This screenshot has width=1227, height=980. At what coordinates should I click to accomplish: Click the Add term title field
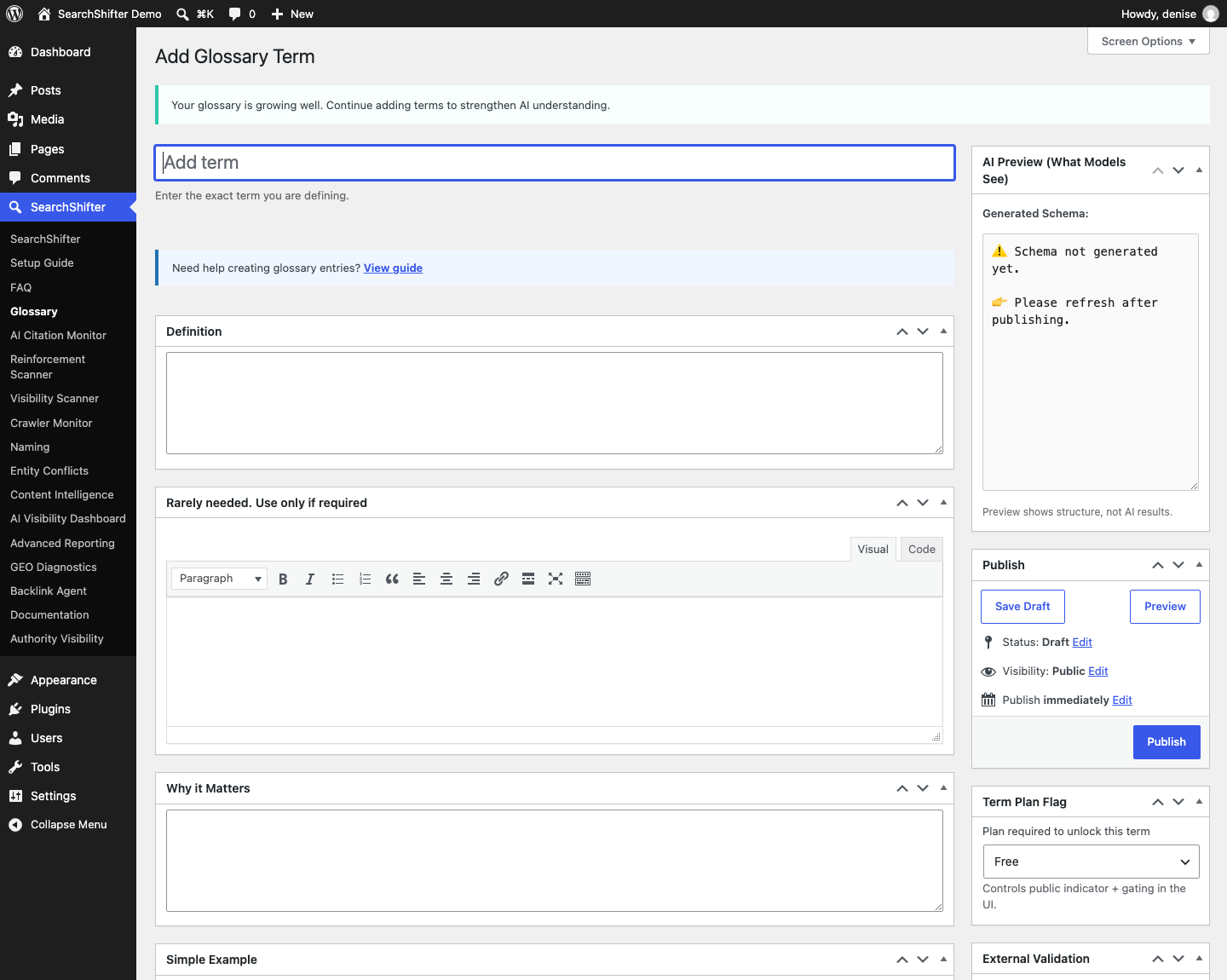[x=555, y=163]
